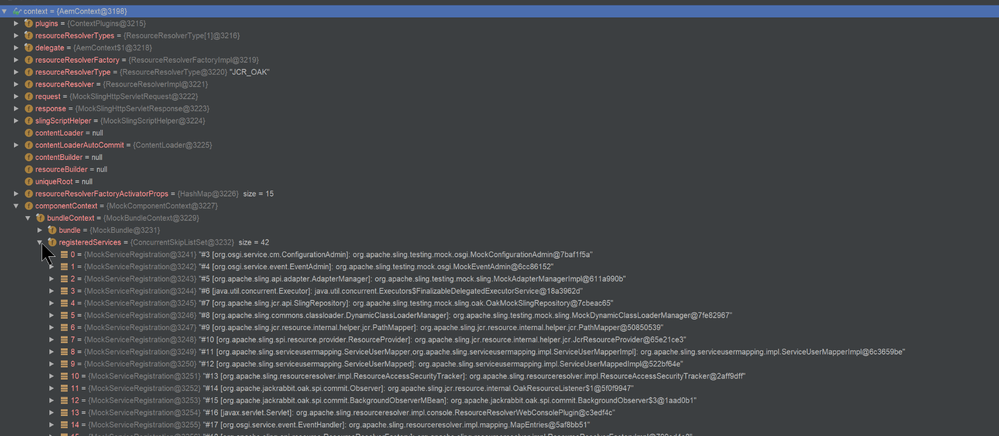Expand the resourceResolverFactory node
This screenshot has height=436, width=999.
click(x=16, y=60)
